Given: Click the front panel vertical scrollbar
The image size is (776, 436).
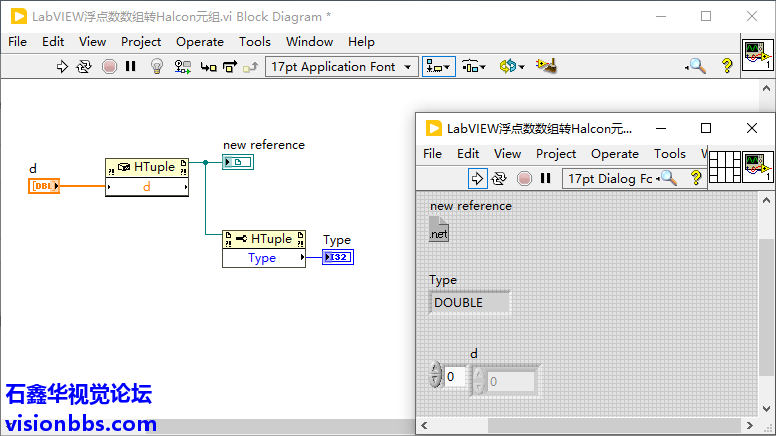Looking at the screenshot, I should point(766,300).
